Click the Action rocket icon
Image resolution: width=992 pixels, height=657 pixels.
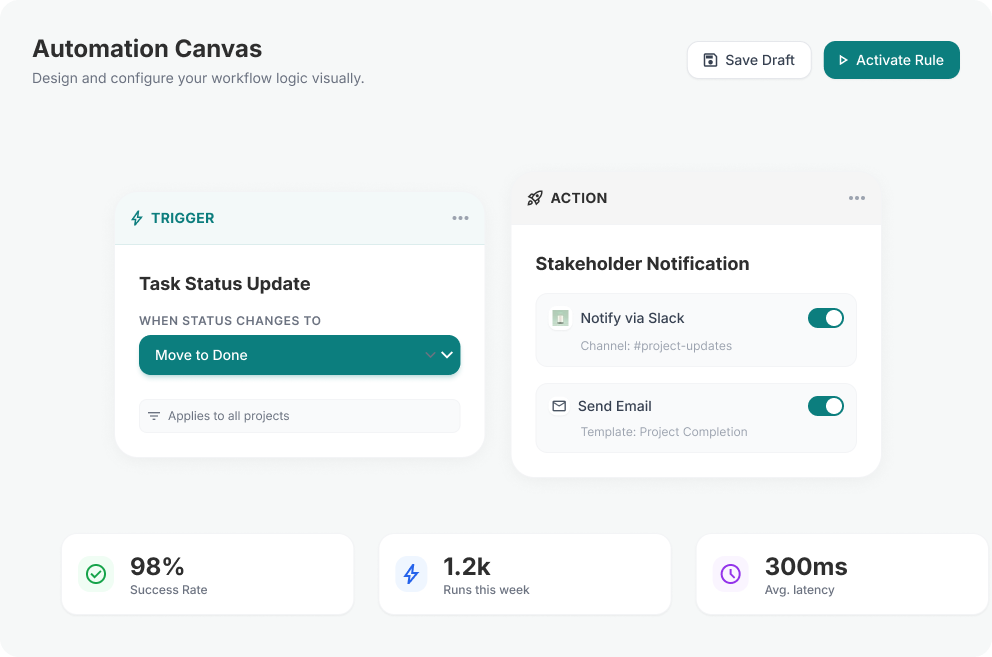tap(535, 198)
